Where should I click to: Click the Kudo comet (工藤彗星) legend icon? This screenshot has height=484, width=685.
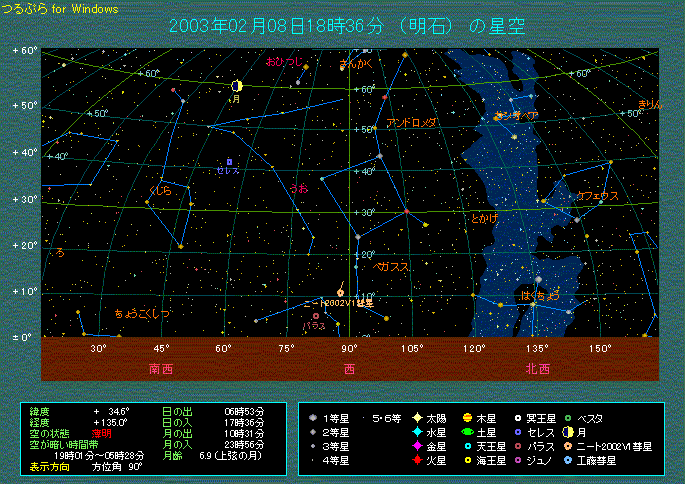[568, 460]
